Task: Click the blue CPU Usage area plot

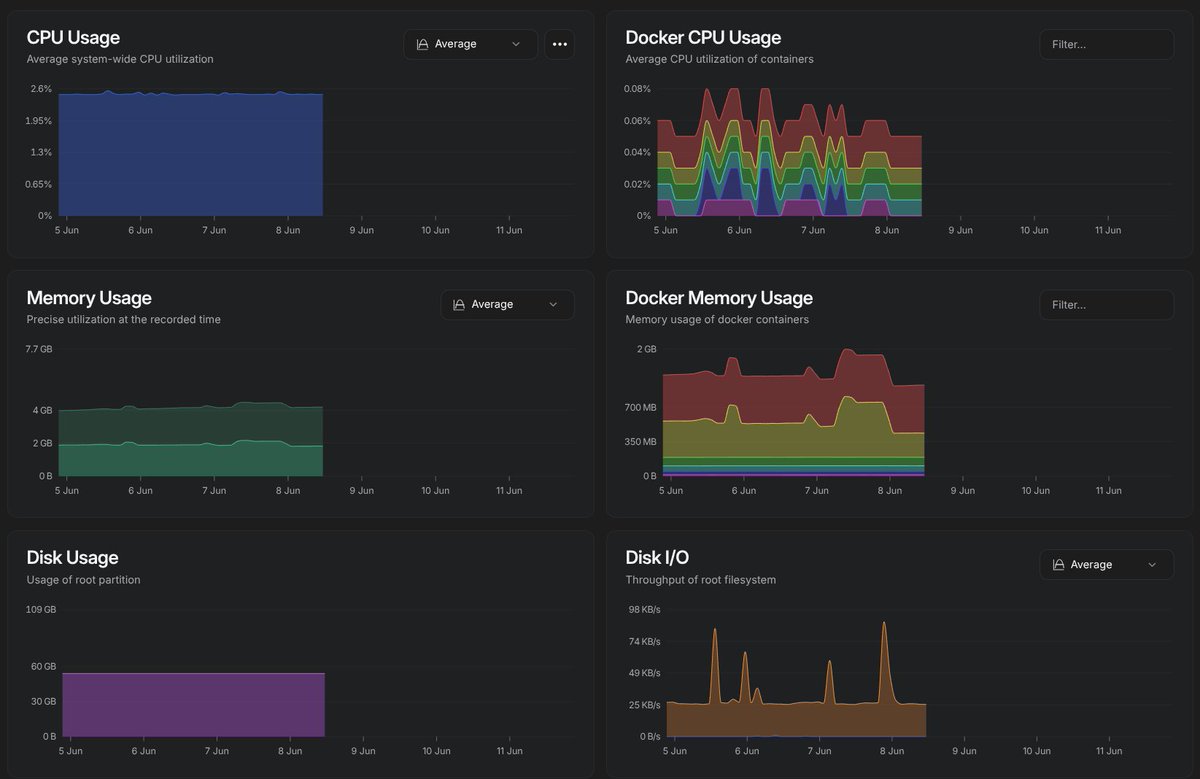Action: pyautogui.click(x=190, y=155)
